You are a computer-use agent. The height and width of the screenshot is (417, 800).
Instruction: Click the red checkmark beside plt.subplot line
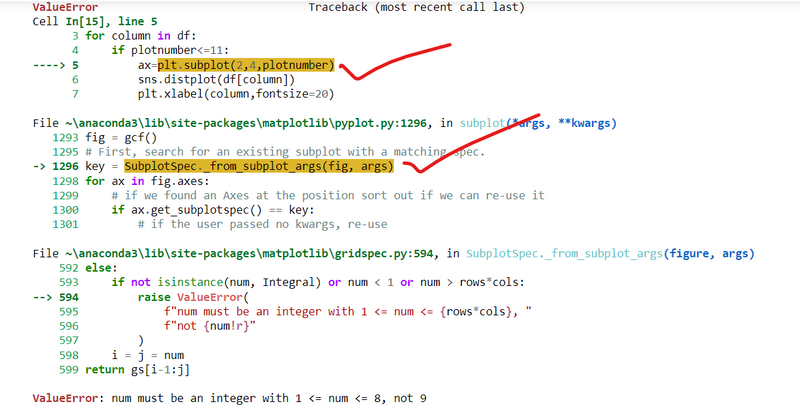[x=395, y=70]
